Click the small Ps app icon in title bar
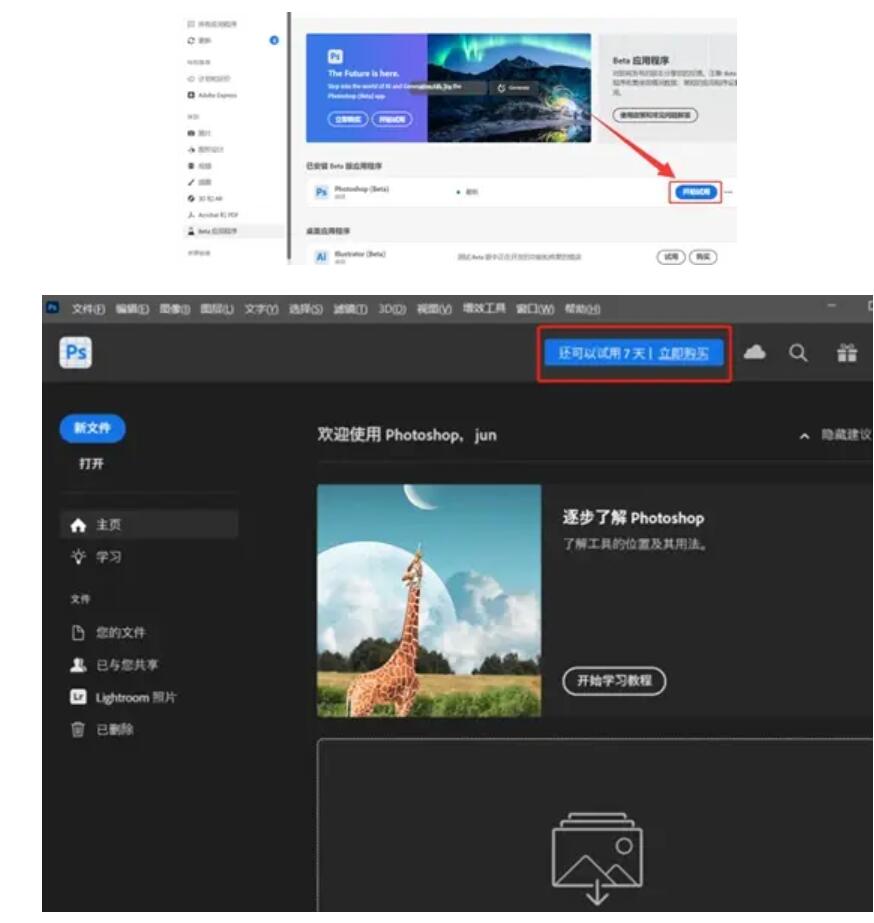The width and height of the screenshot is (874, 923). 52,307
